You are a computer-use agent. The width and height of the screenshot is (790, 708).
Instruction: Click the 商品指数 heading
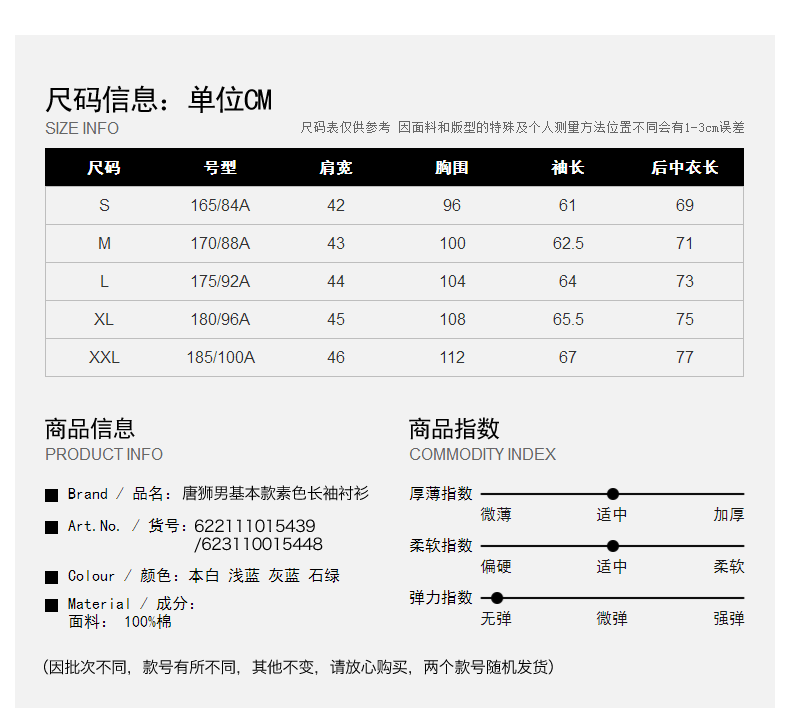[x=454, y=429]
